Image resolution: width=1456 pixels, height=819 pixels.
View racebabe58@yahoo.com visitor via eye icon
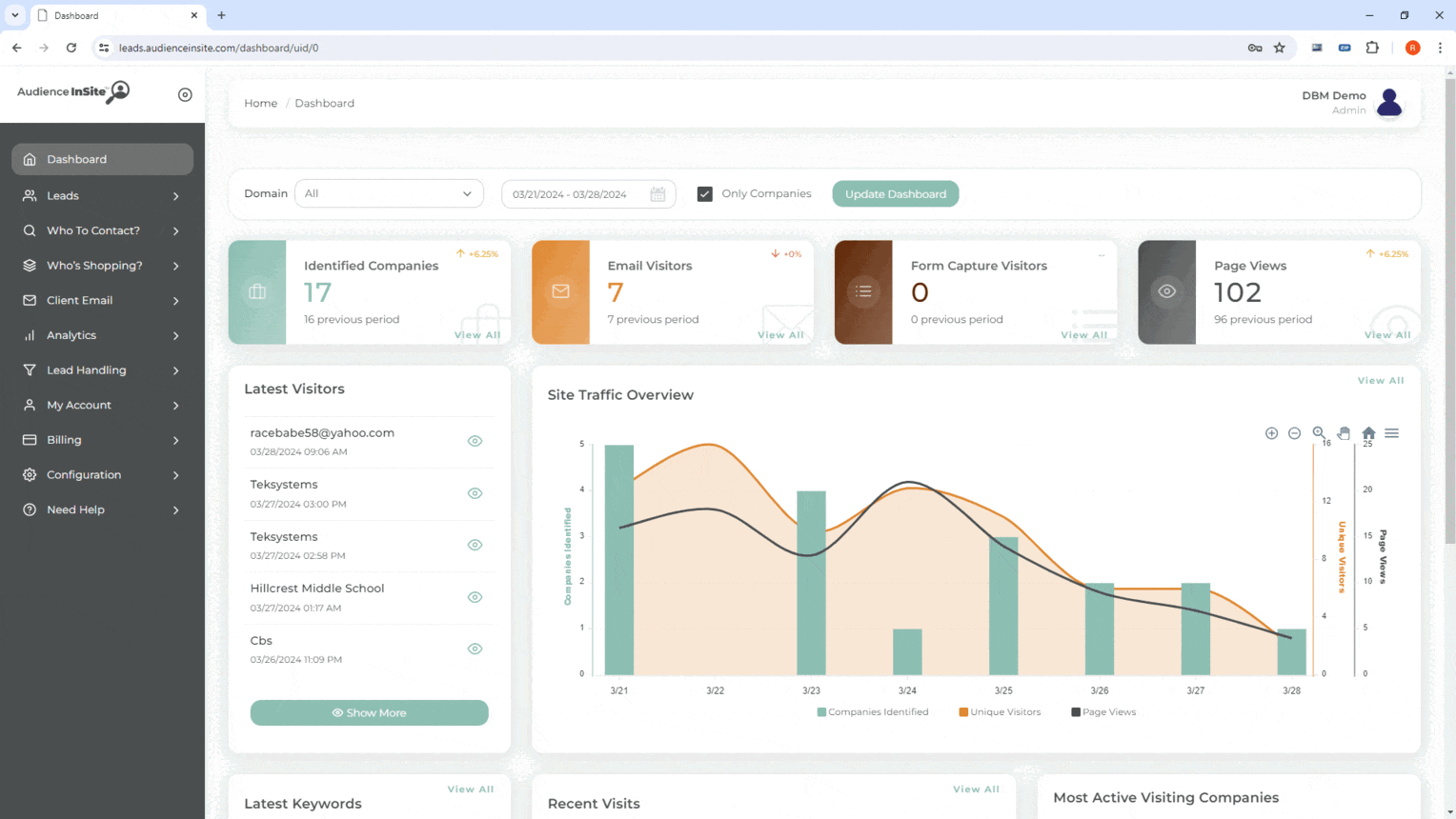(x=475, y=441)
